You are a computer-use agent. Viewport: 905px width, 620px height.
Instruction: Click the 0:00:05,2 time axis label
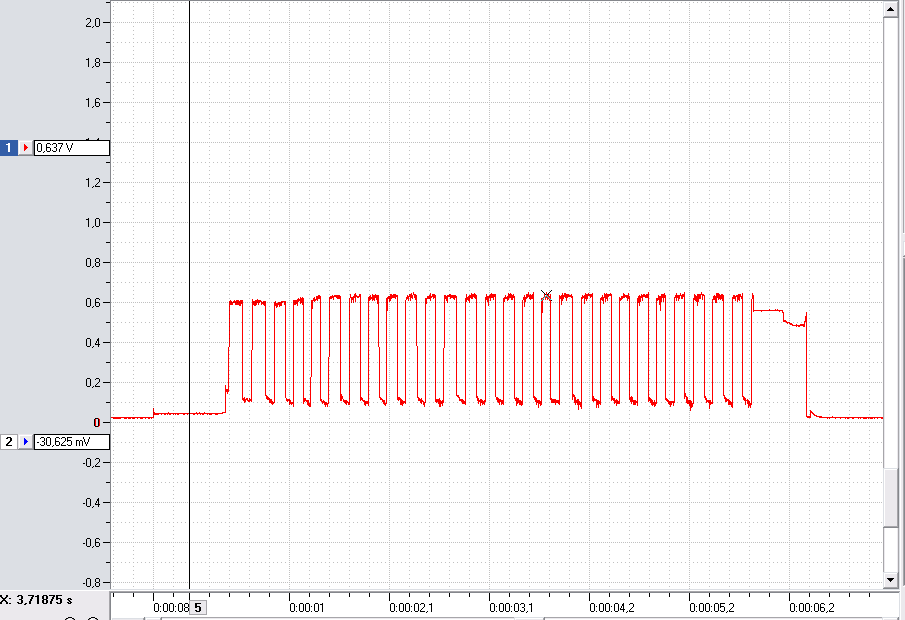click(712, 608)
